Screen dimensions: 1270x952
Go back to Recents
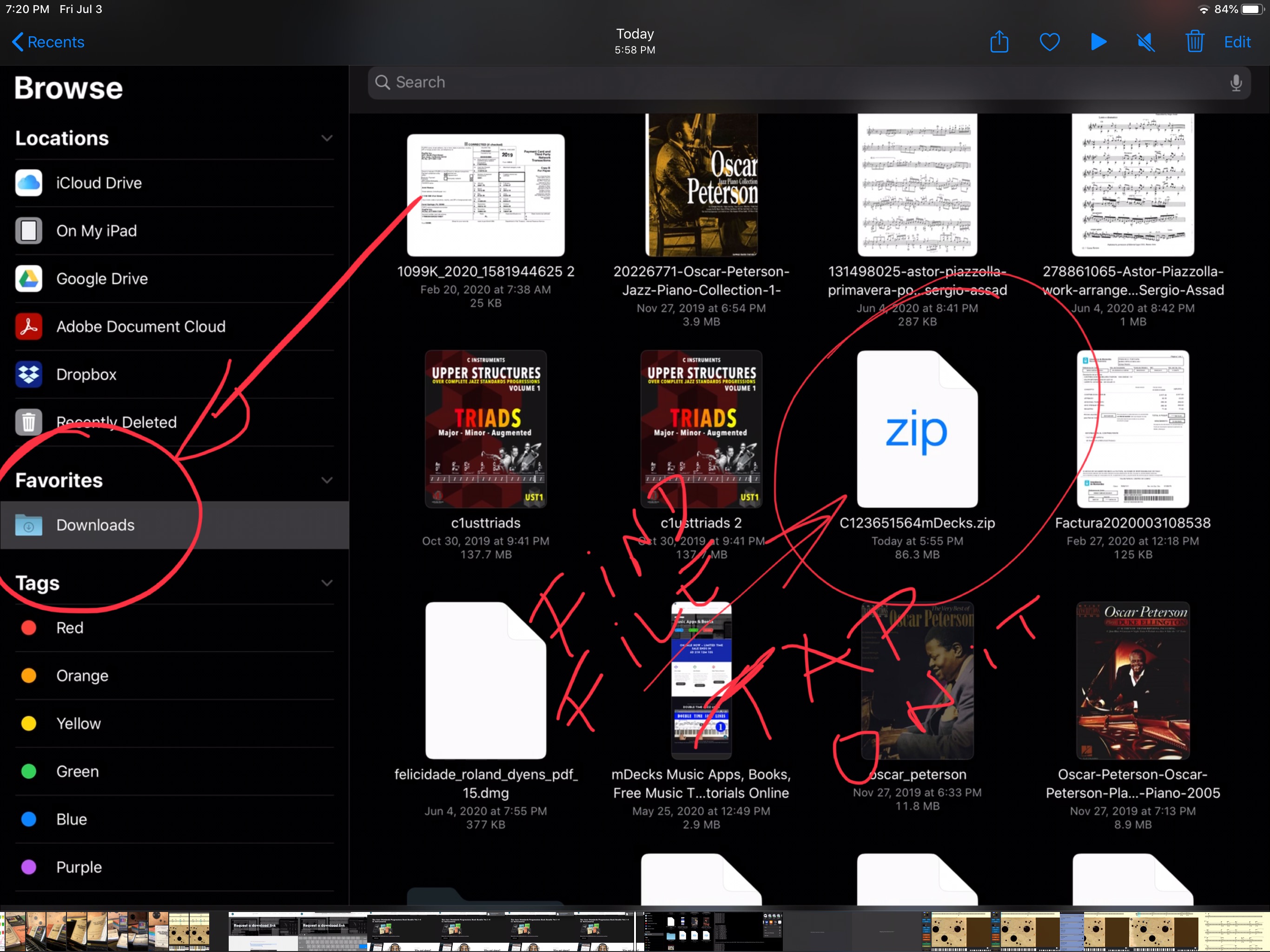coord(48,42)
